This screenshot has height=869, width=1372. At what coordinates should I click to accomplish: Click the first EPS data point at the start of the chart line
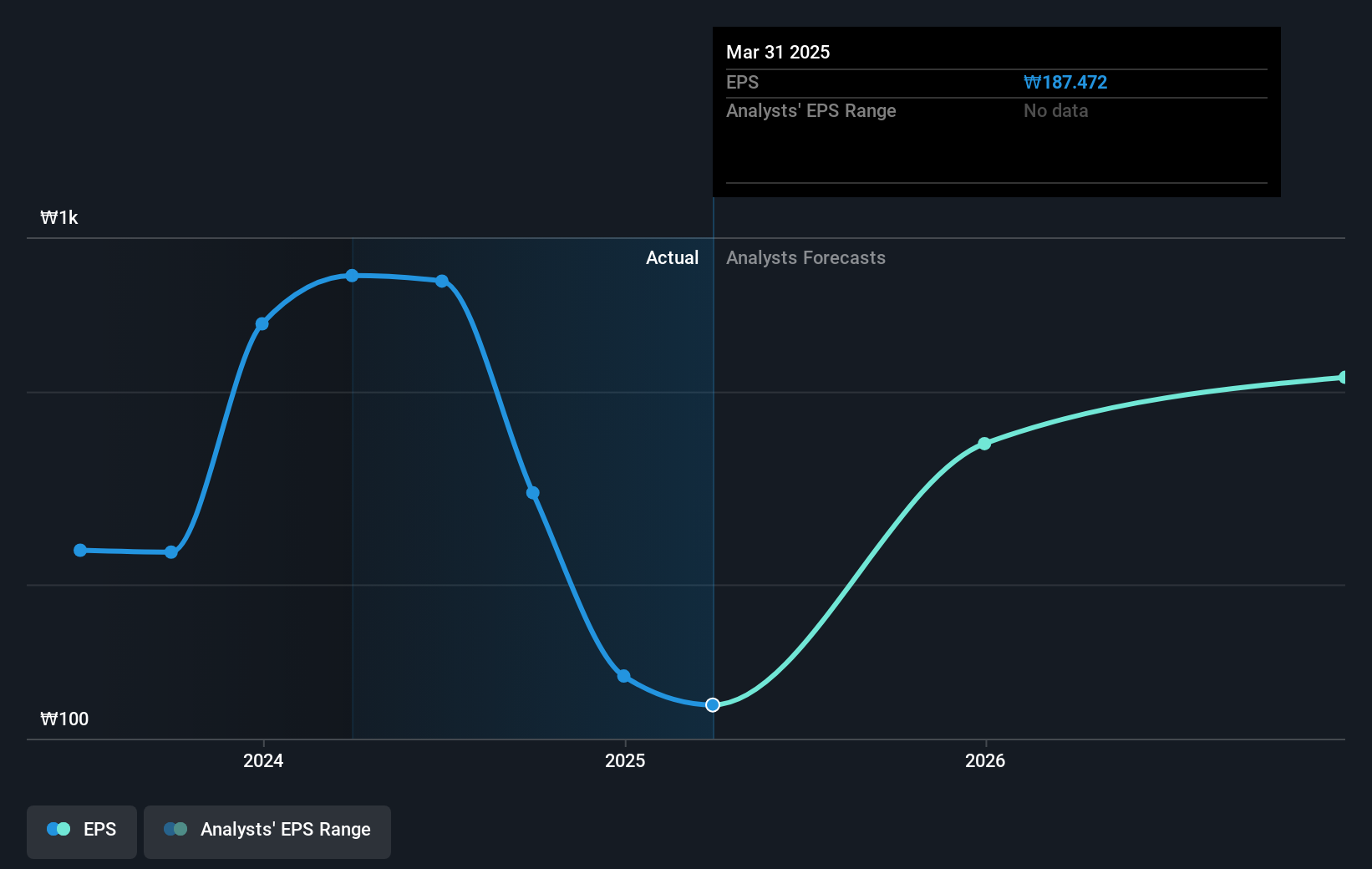click(80, 550)
